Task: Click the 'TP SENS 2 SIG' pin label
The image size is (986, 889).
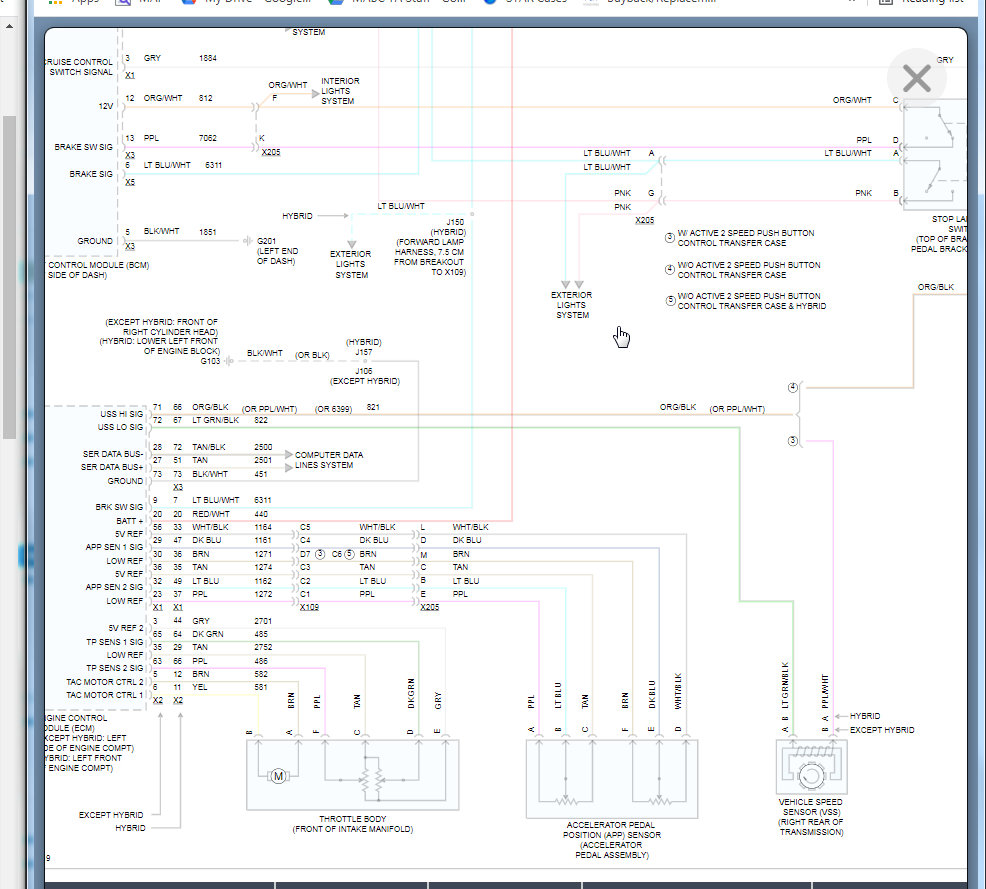Action: click(114, 668)
